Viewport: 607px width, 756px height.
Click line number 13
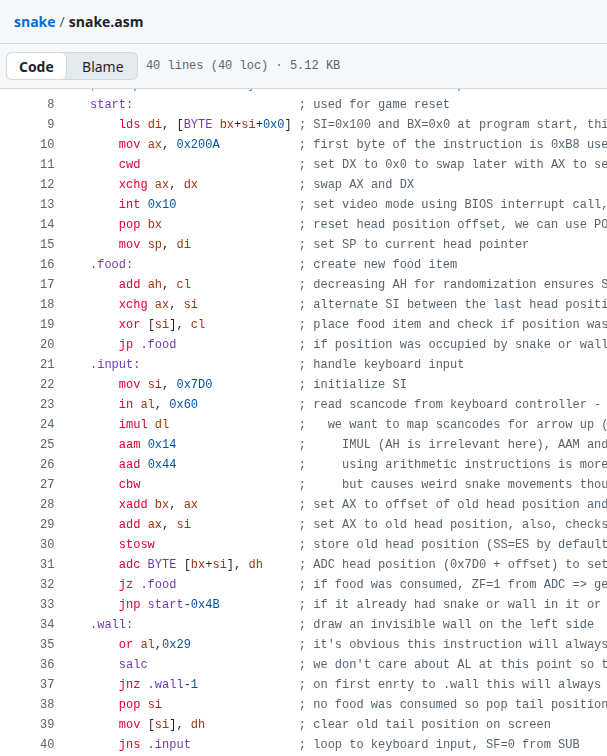click(47, 204)
